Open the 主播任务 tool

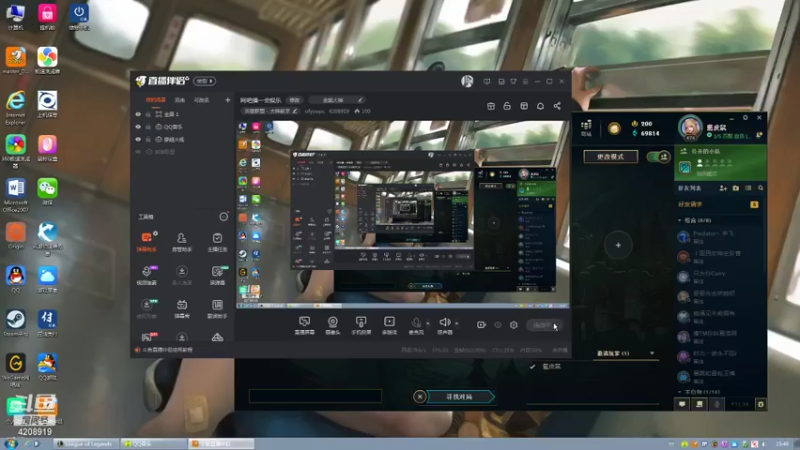coord(217,241)
